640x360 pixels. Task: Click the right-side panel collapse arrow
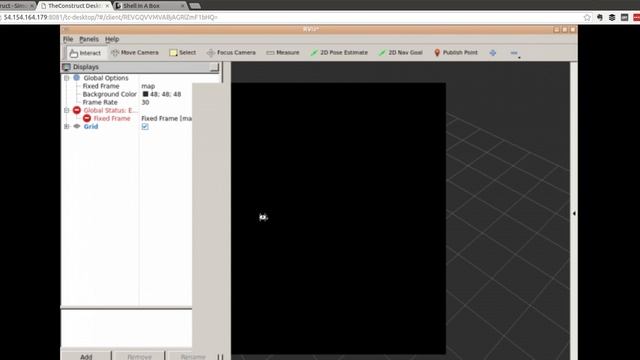(x=574, y=213)
